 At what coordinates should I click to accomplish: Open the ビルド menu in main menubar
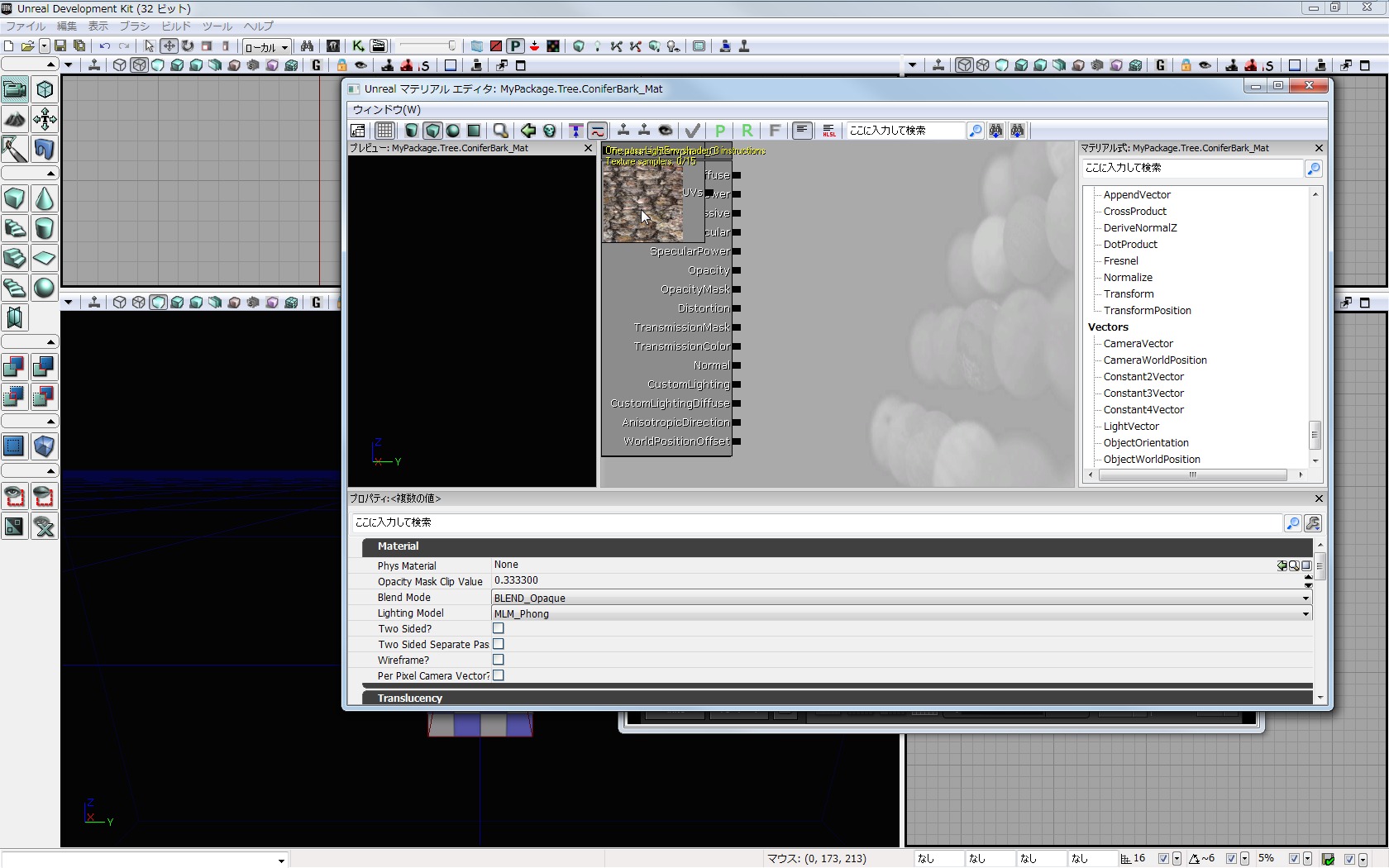coord(176,26)
